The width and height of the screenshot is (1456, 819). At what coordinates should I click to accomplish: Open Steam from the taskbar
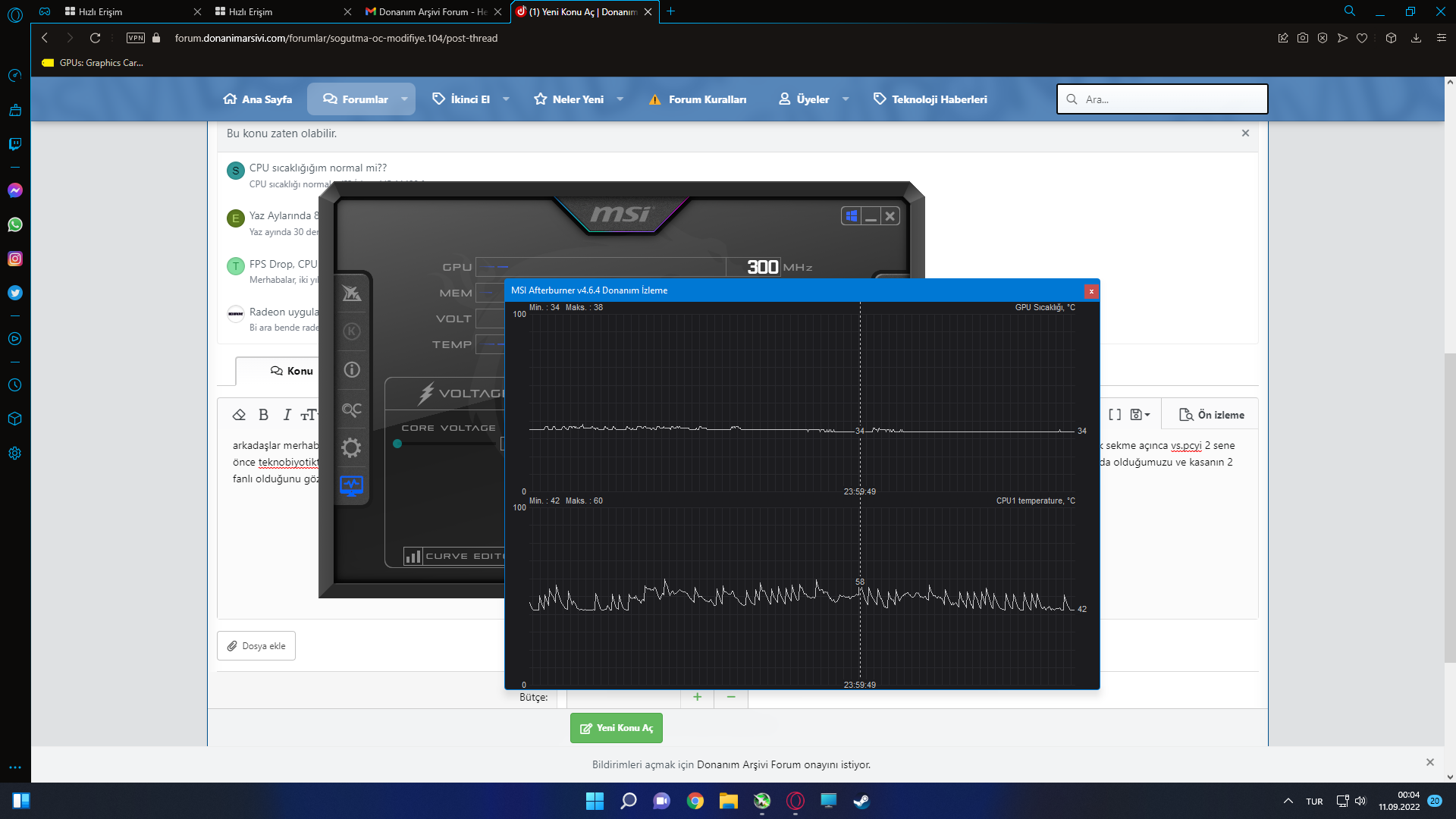click(861, 801)
